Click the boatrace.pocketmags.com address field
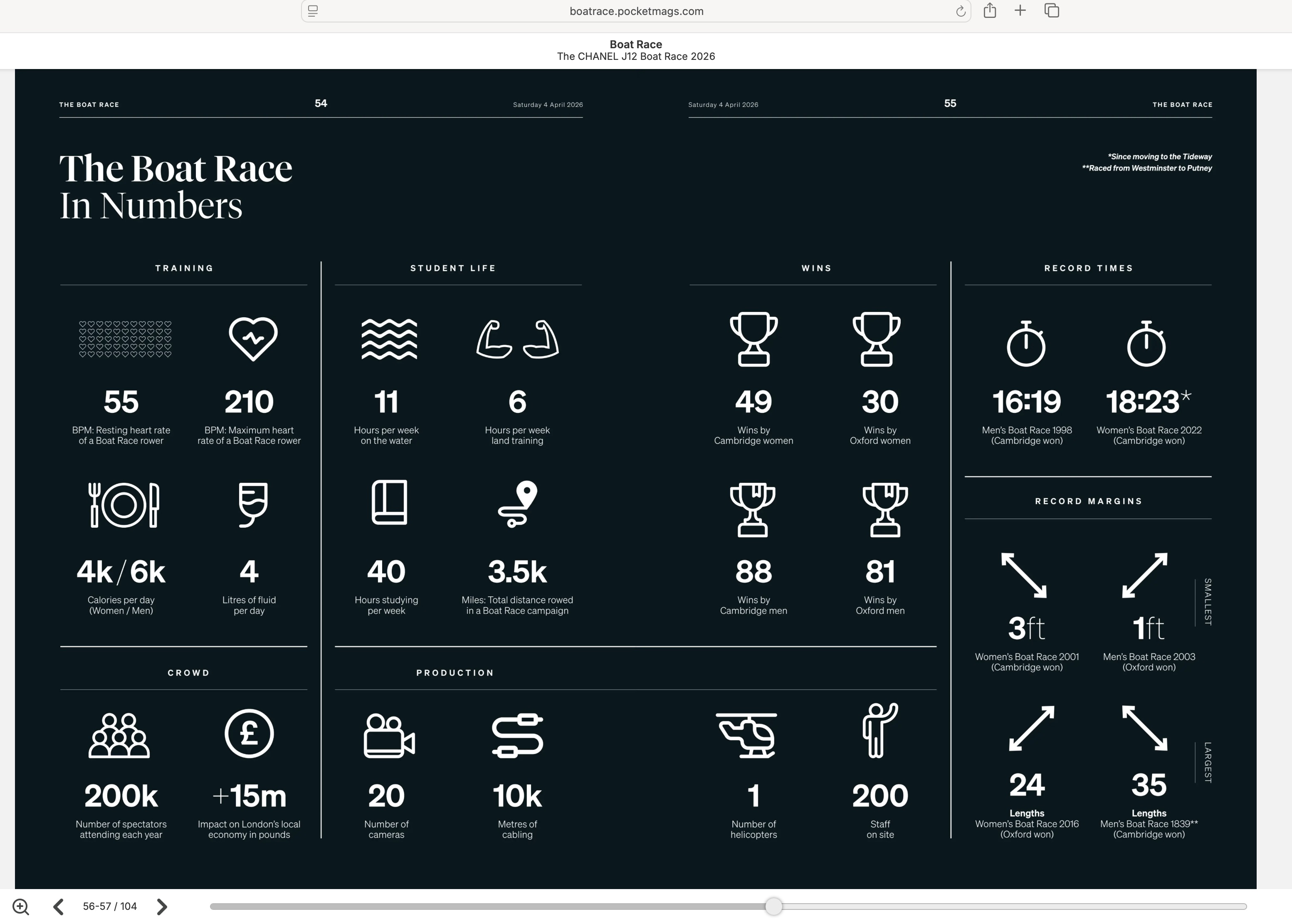Screen dimensions: 1292x924 coord(636,11)
